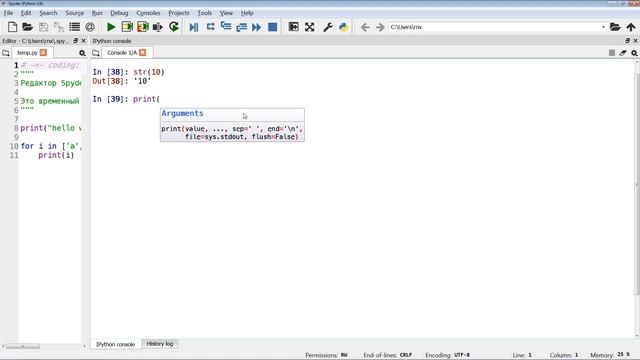Open the Debug menu
Screen dimensions: 640x360
(x=119, y=13)
